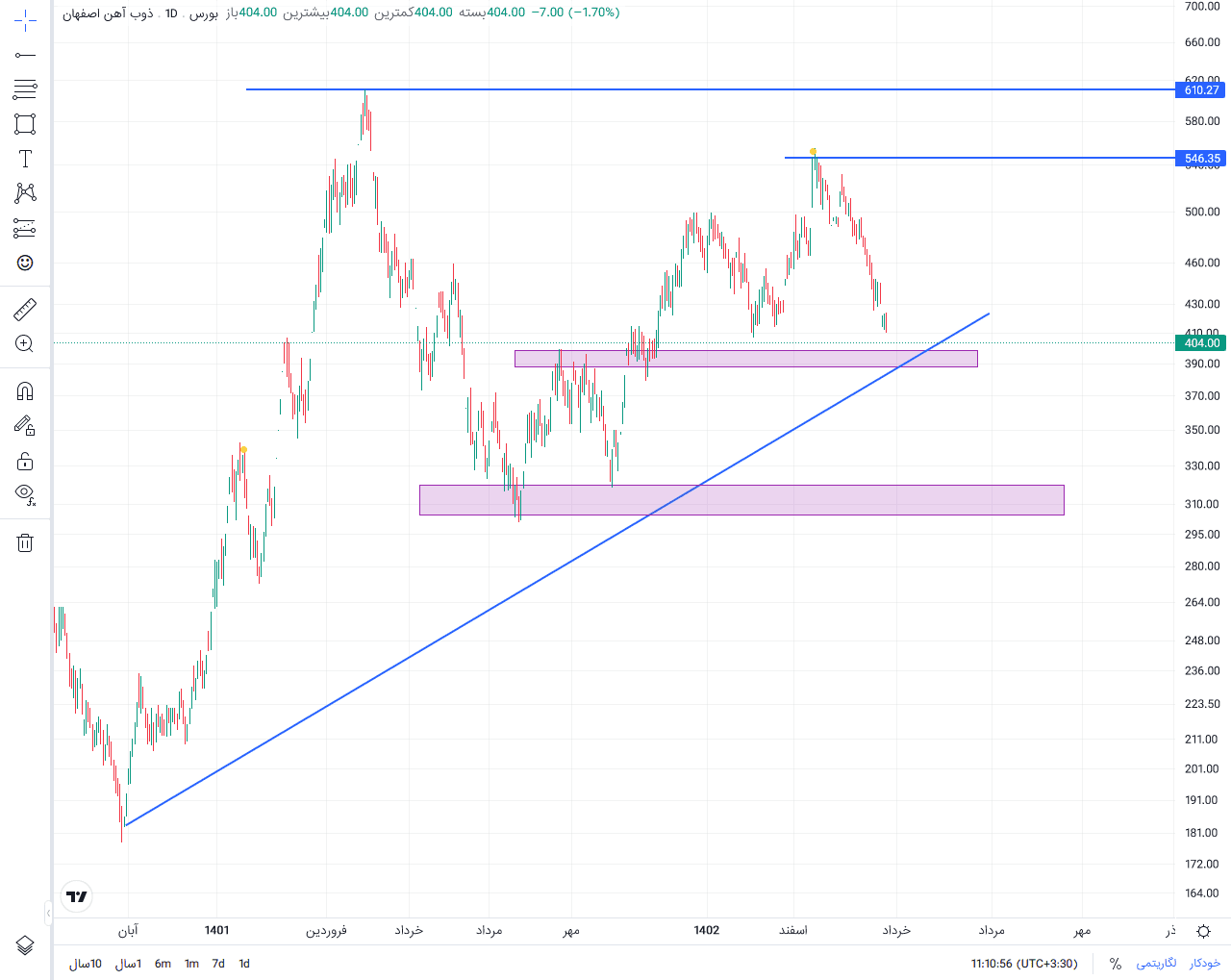Click the 1401 date axis label
The width and height of the screenshot is (1231, 980).
coord(217,930)
